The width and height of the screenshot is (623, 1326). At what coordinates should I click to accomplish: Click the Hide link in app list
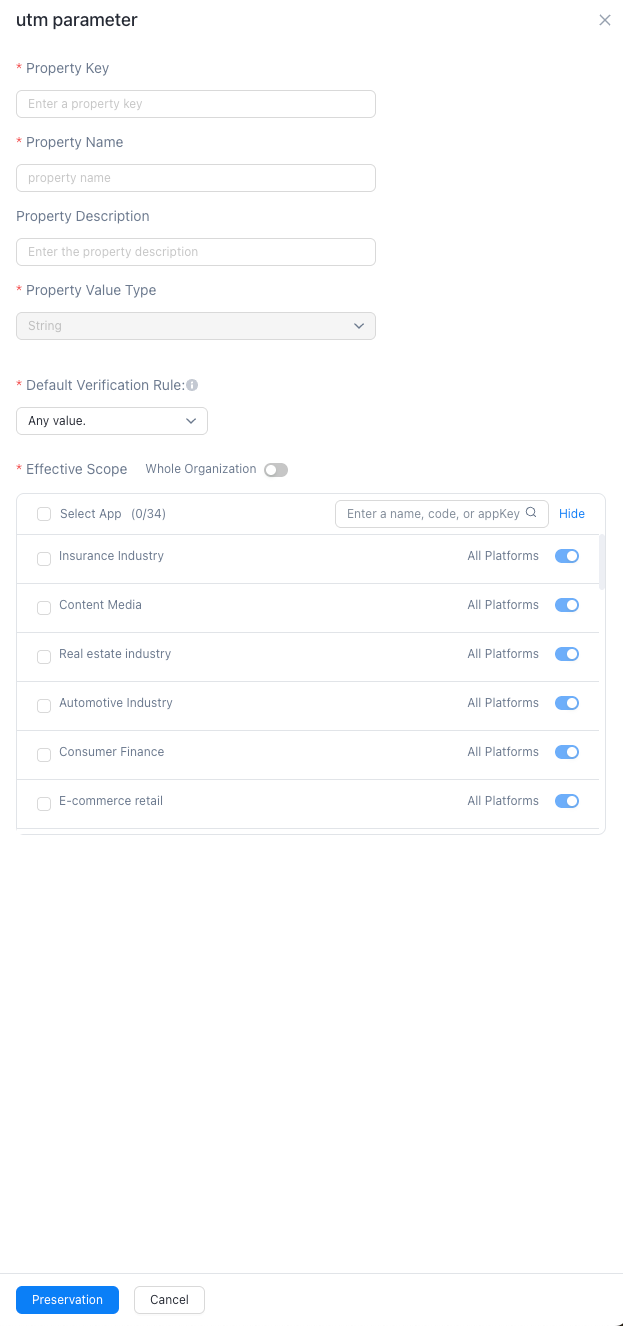pyautogui.click(x=572, y=514)
